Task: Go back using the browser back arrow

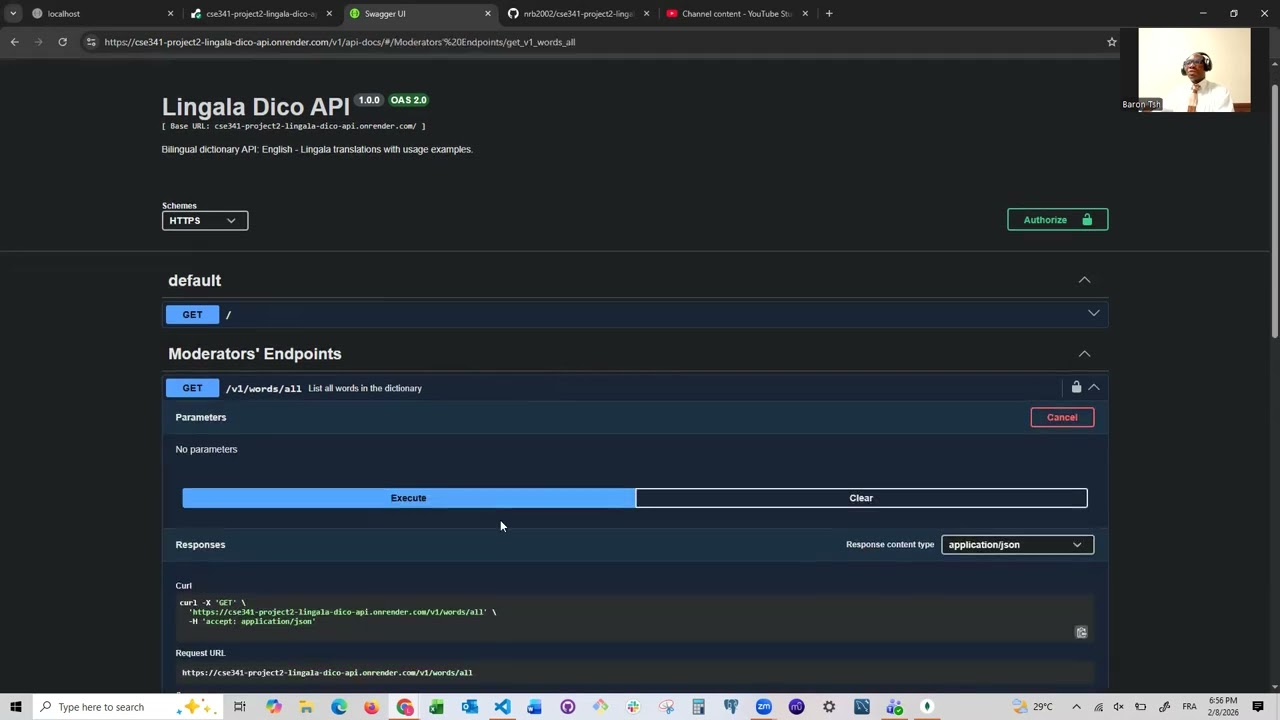Action: point(14,42)
